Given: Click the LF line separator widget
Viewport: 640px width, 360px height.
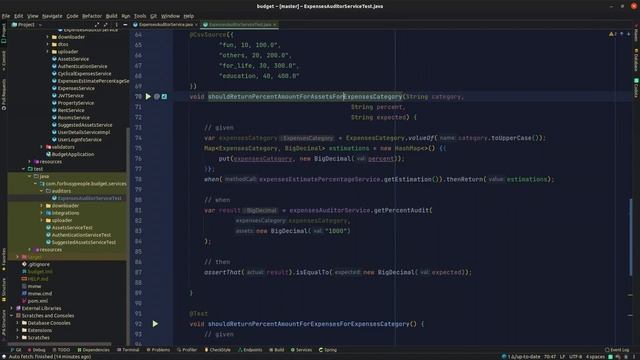Looking at the screenshot, I should click(562, 357).
